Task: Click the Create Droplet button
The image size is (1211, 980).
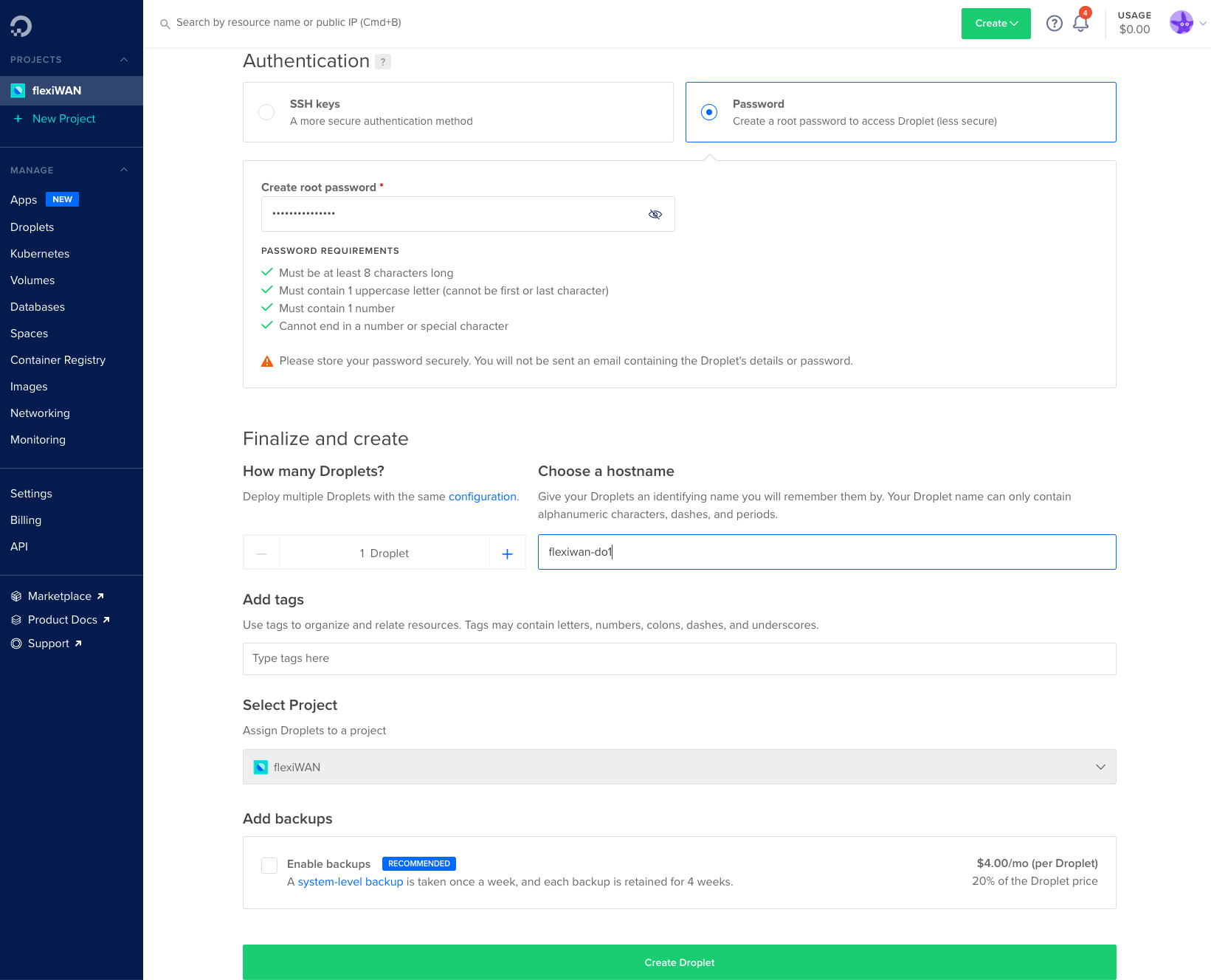Action: (x=680, y=962)
